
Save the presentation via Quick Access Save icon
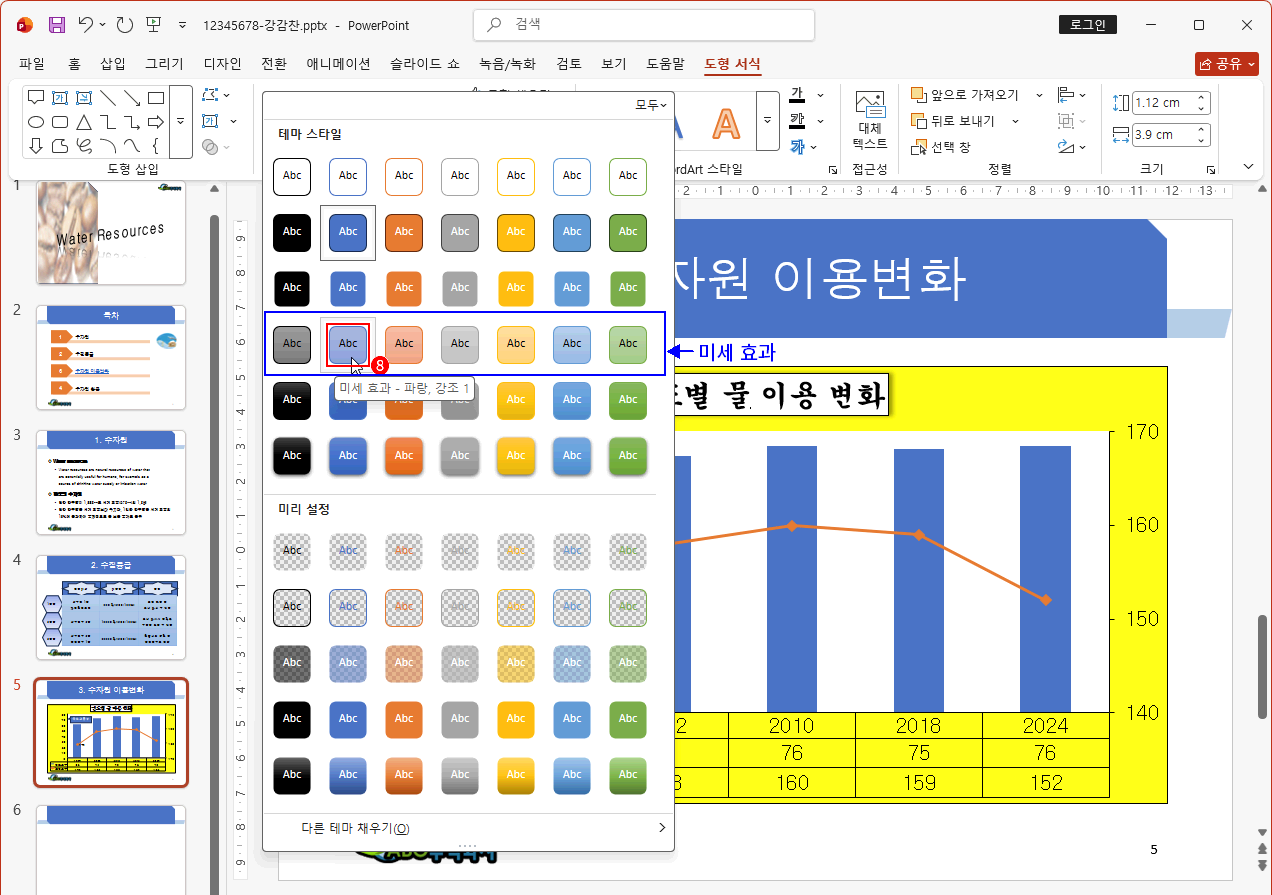pos(56,25)
